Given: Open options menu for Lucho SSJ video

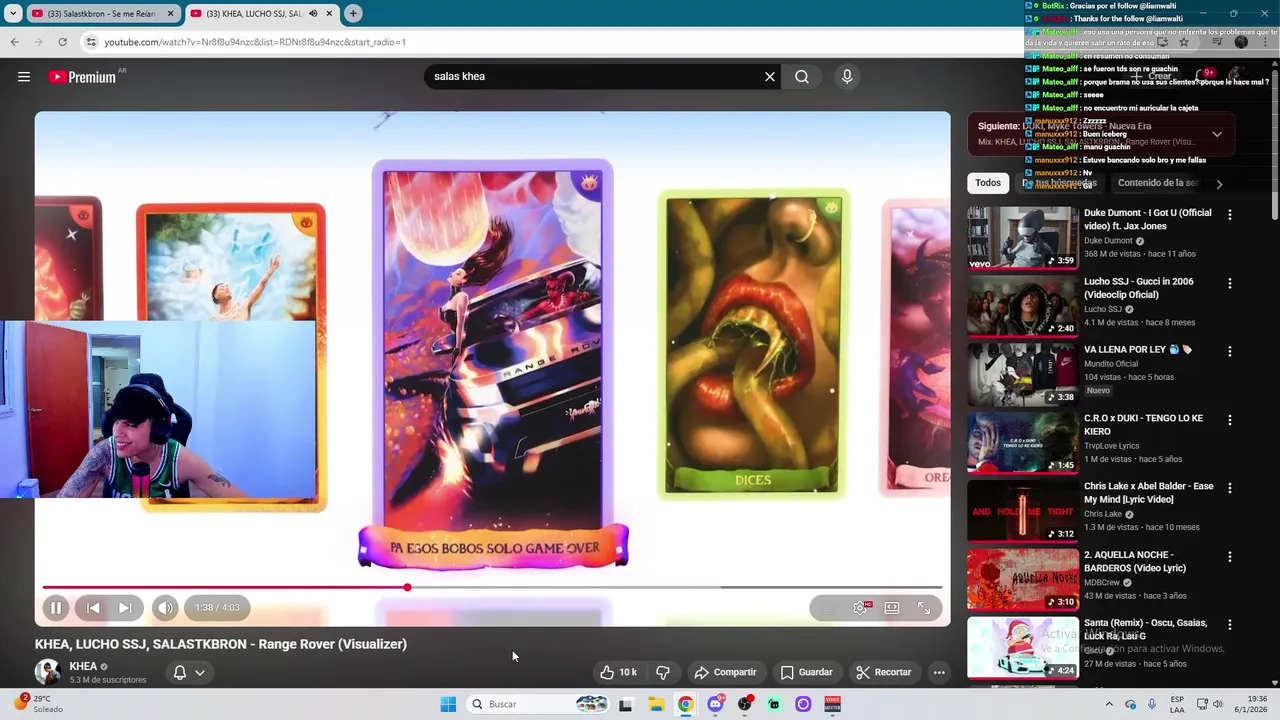Looking at the screenshot, I should click(1230, 283).
